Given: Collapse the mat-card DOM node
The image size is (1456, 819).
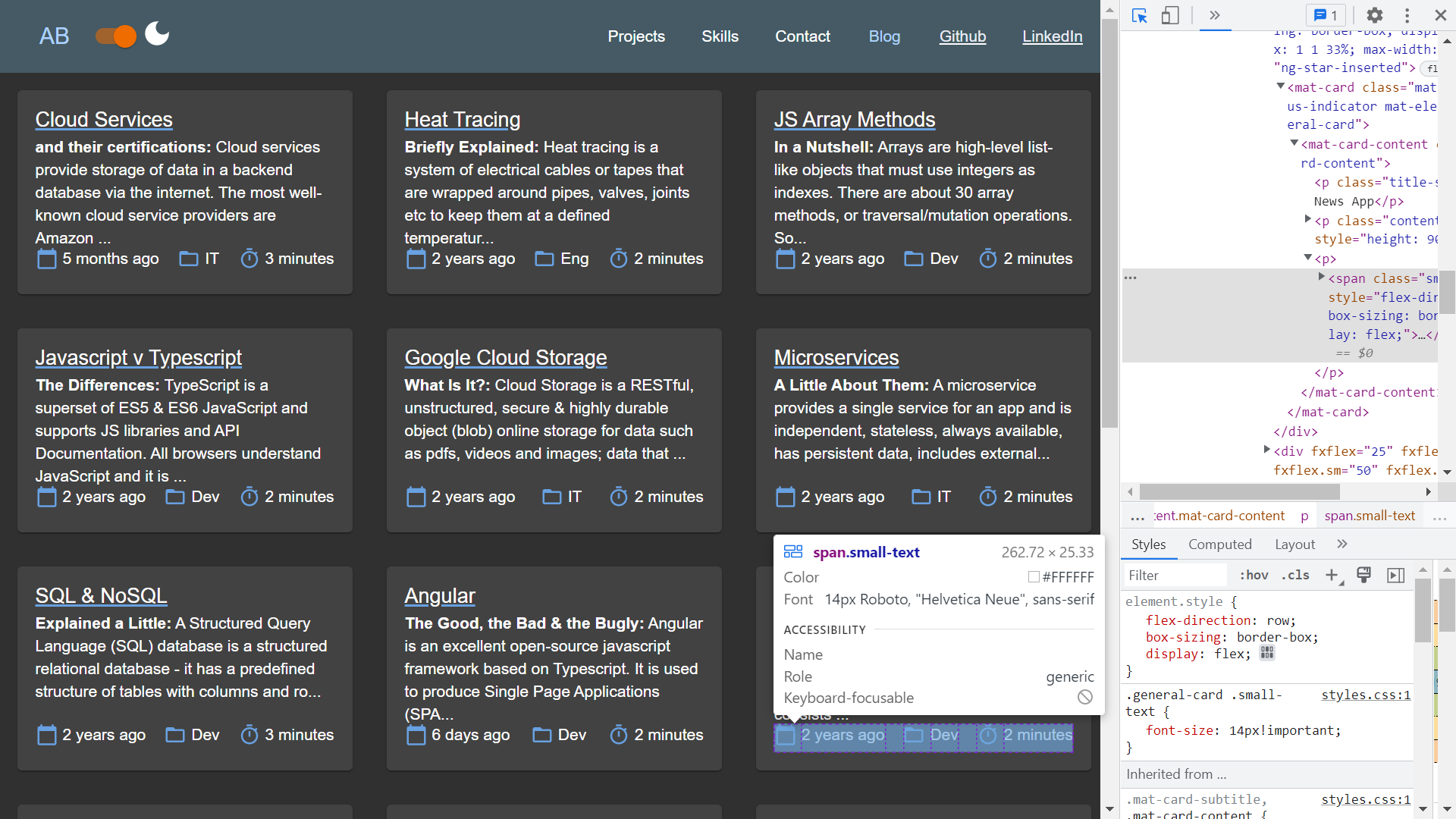Looking at the screenshot, I should [x=1281, y=86].
